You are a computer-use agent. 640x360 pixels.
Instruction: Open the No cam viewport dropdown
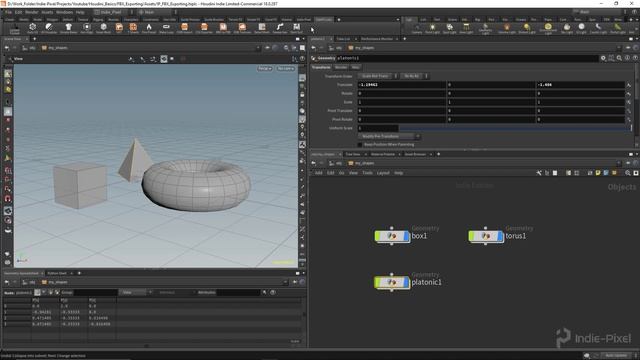pos(286,69)
